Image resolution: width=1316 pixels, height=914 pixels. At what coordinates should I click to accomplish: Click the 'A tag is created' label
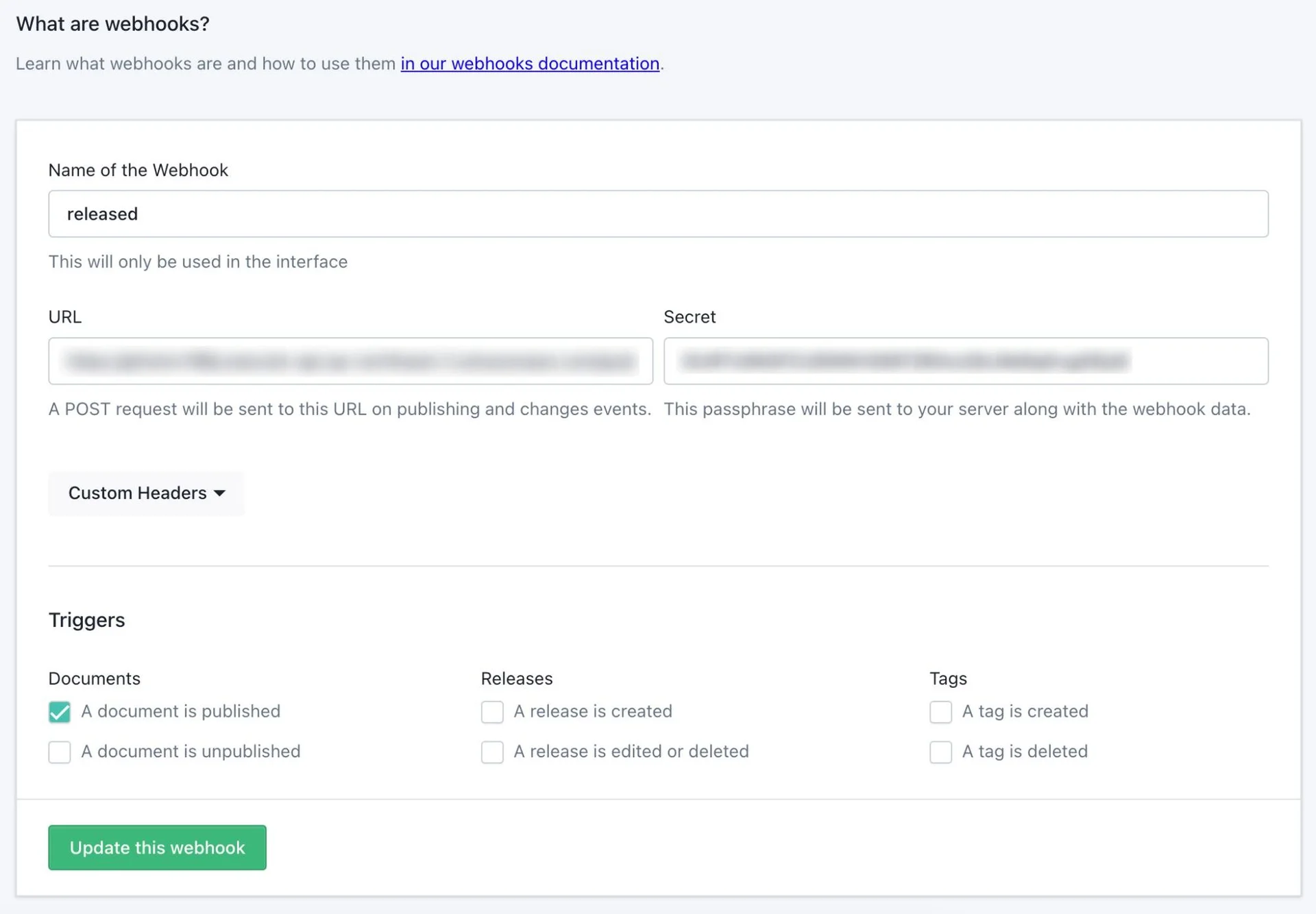(x=1025, y=711)
